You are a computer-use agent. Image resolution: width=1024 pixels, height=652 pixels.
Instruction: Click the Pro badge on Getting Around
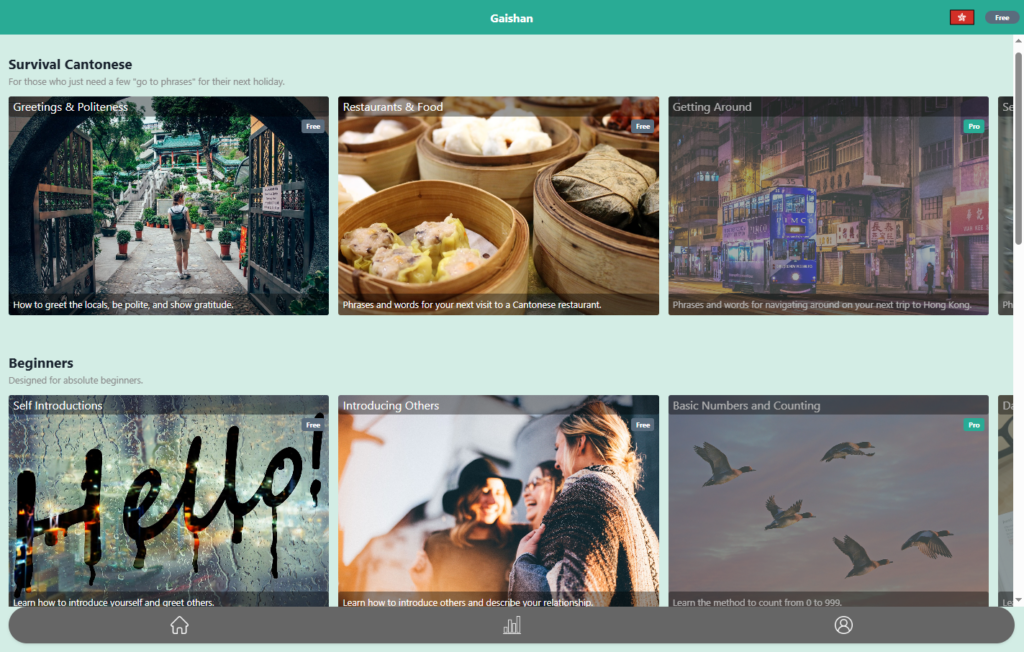[x=974, y=126]
